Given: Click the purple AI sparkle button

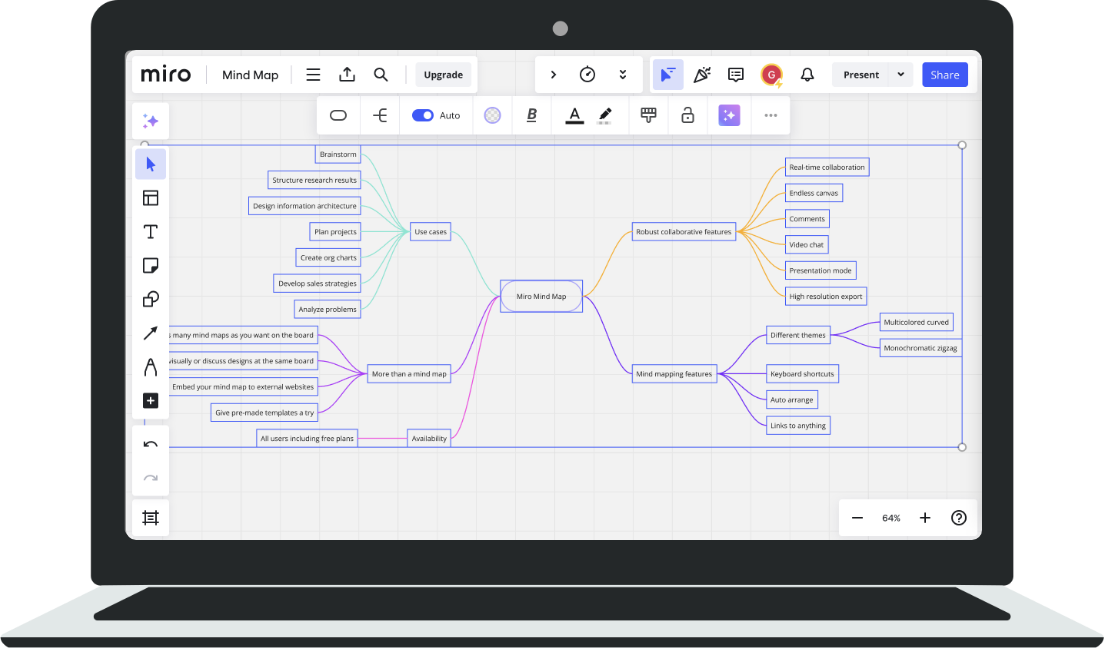Looking at the screenshot, I should [x=729, y=116].
